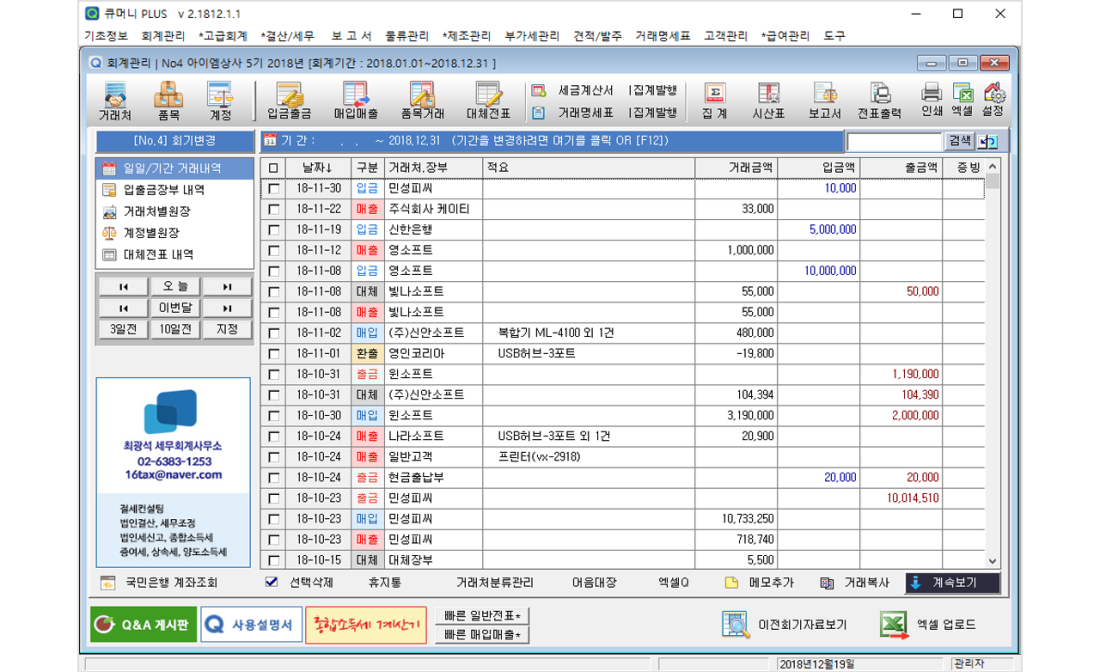This screenshot has width=1100, height=672.
Task: Click the 10일전 button
Action: 175,329
